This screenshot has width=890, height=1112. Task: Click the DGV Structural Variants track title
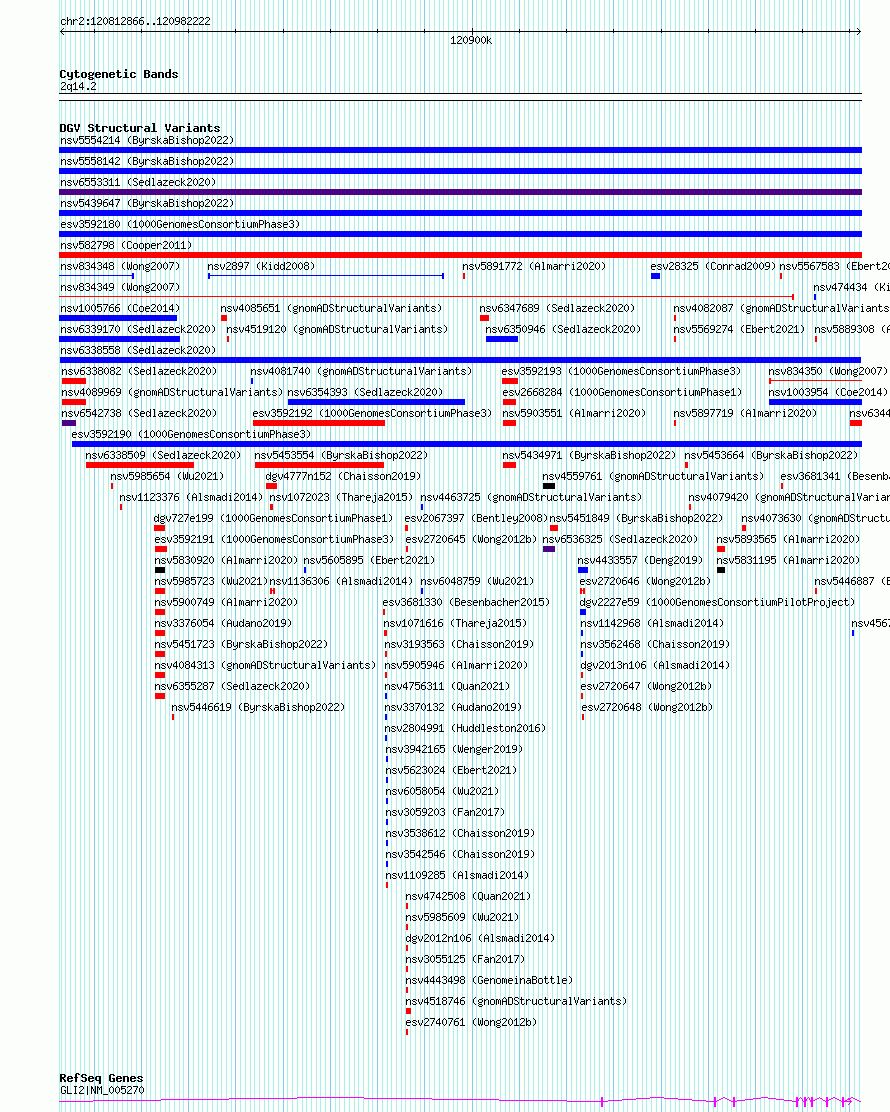tap(140, 128)
